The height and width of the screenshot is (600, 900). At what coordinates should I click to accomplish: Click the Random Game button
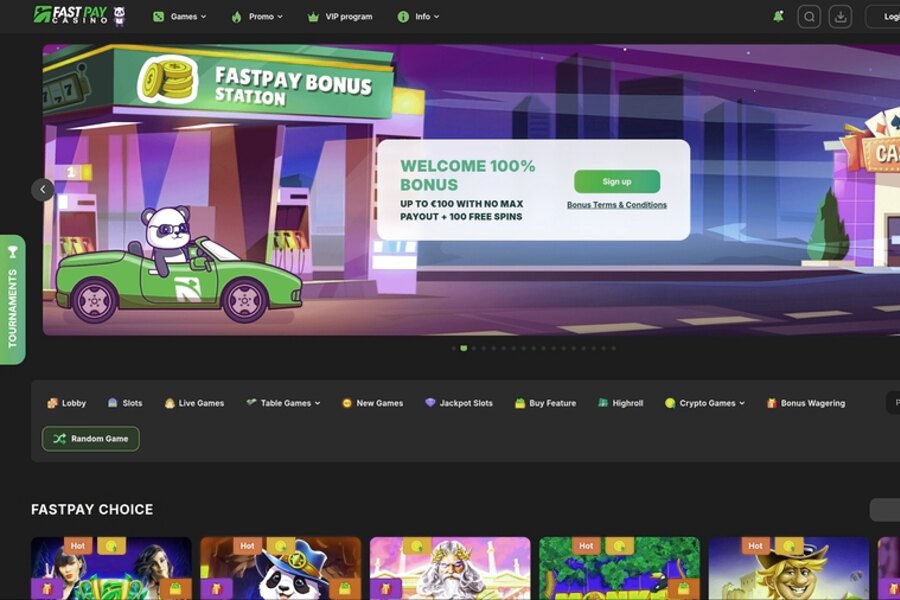click(91, 439)
